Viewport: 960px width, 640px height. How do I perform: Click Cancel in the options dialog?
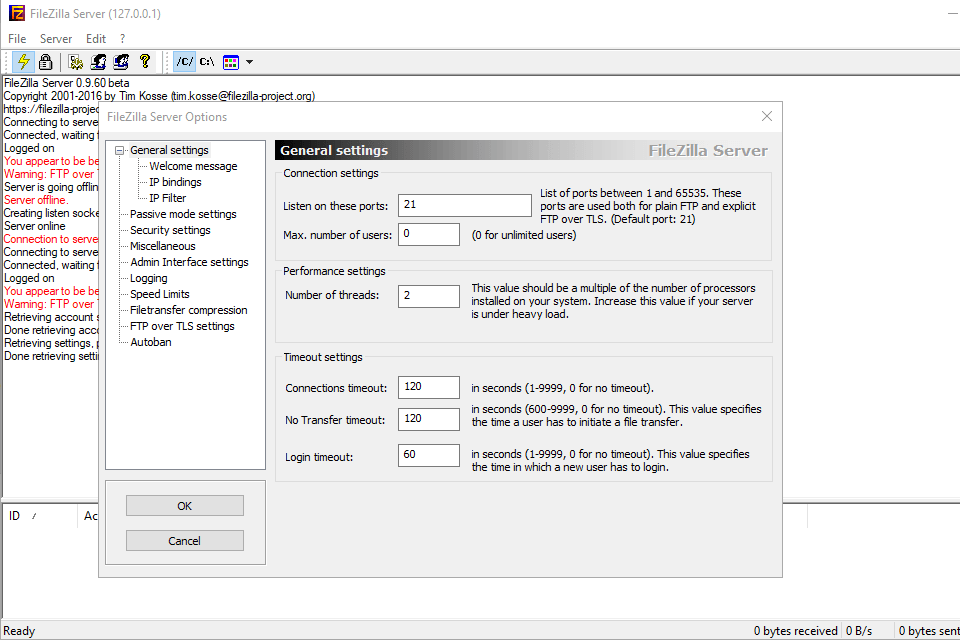[185, 541]
